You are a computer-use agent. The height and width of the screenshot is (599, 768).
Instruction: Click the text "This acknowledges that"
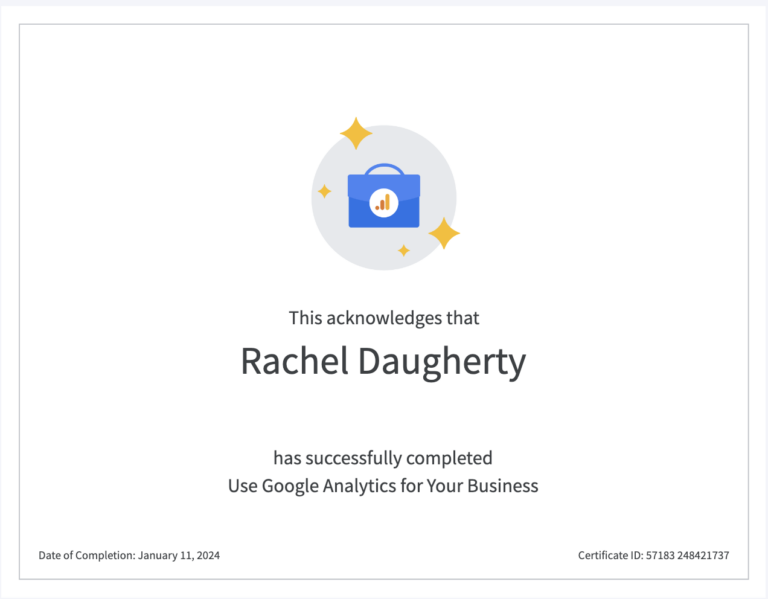[384, 318]
